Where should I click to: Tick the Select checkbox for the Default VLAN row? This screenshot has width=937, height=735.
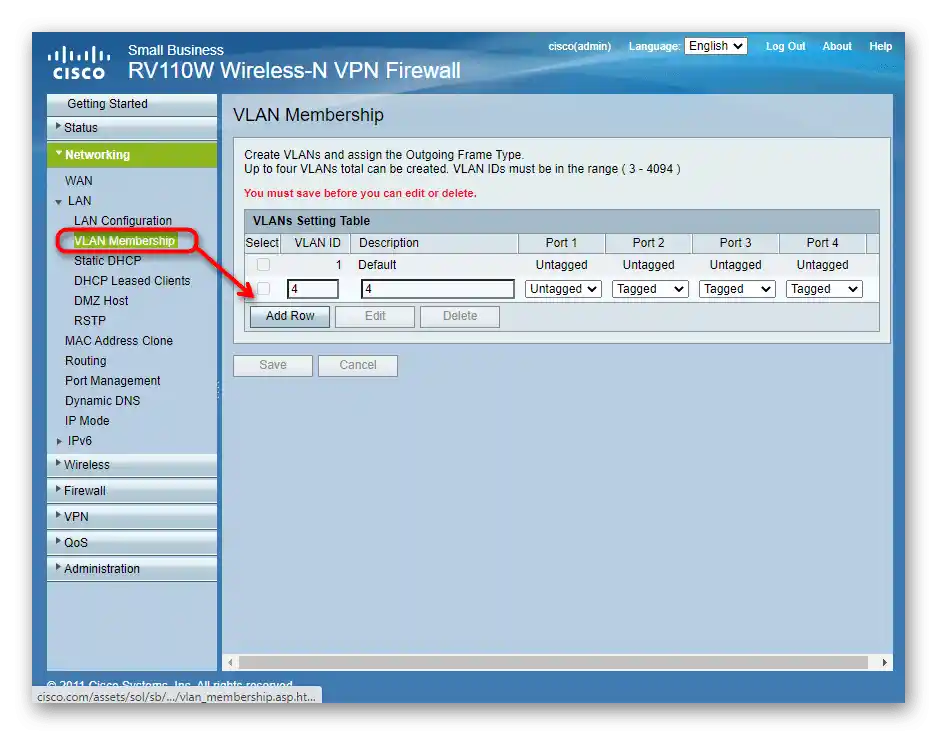click(263, 264)
